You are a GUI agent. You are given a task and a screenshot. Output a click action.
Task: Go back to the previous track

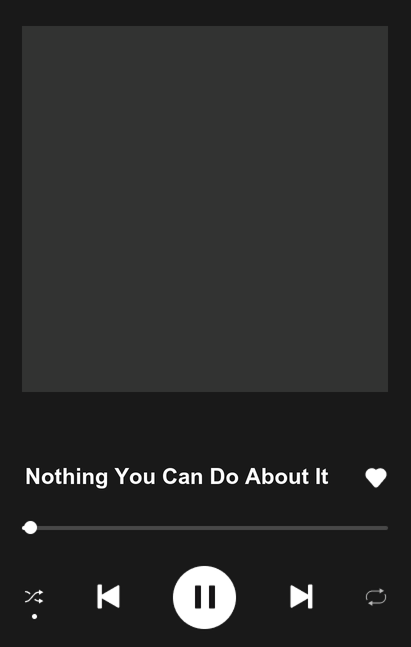pos(109,596)
